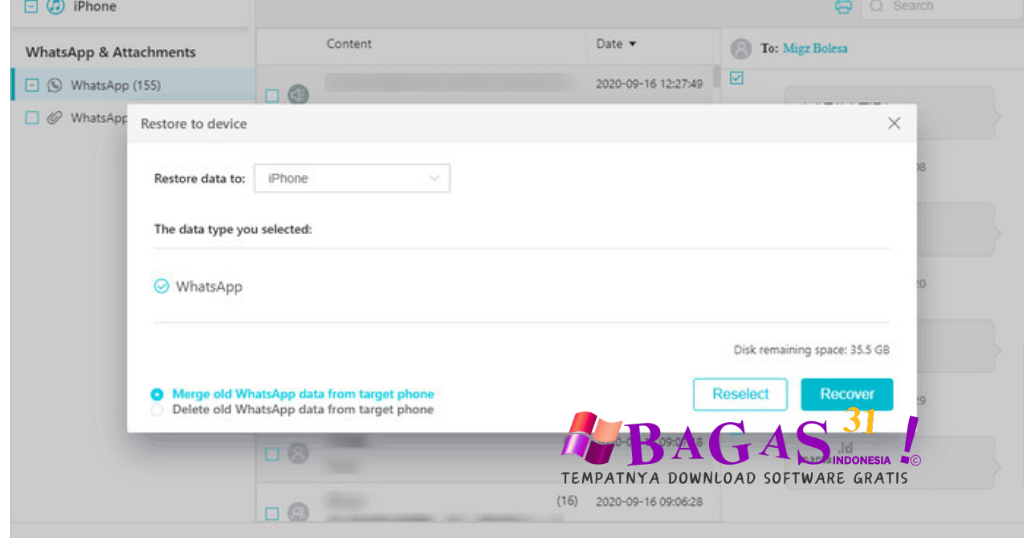Click the printer icon near search
The width and height of the screenshot is (1024, 538).
(x=843, y=7)
